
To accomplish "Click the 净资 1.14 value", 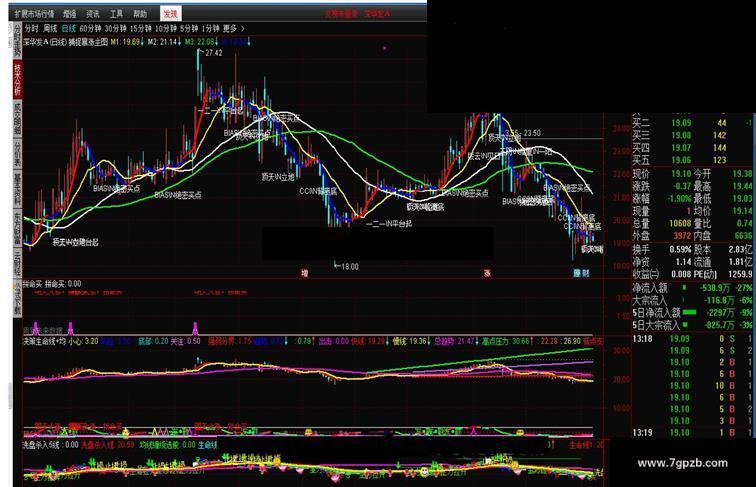I will (684, 262).
